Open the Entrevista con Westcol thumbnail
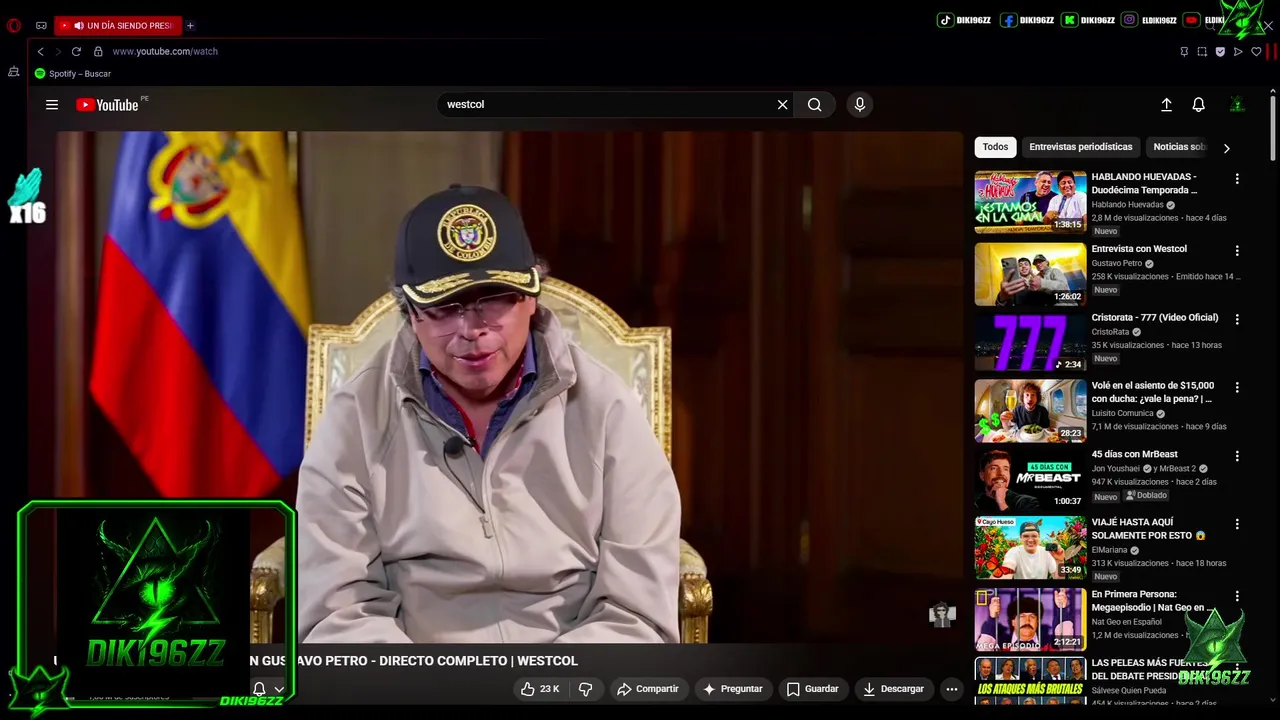This screenshot has width=1280, height=720. click(1030, 274)
